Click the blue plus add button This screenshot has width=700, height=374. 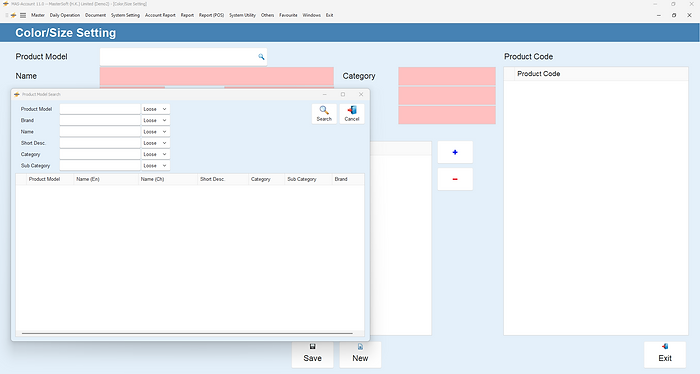coord(455,152)
